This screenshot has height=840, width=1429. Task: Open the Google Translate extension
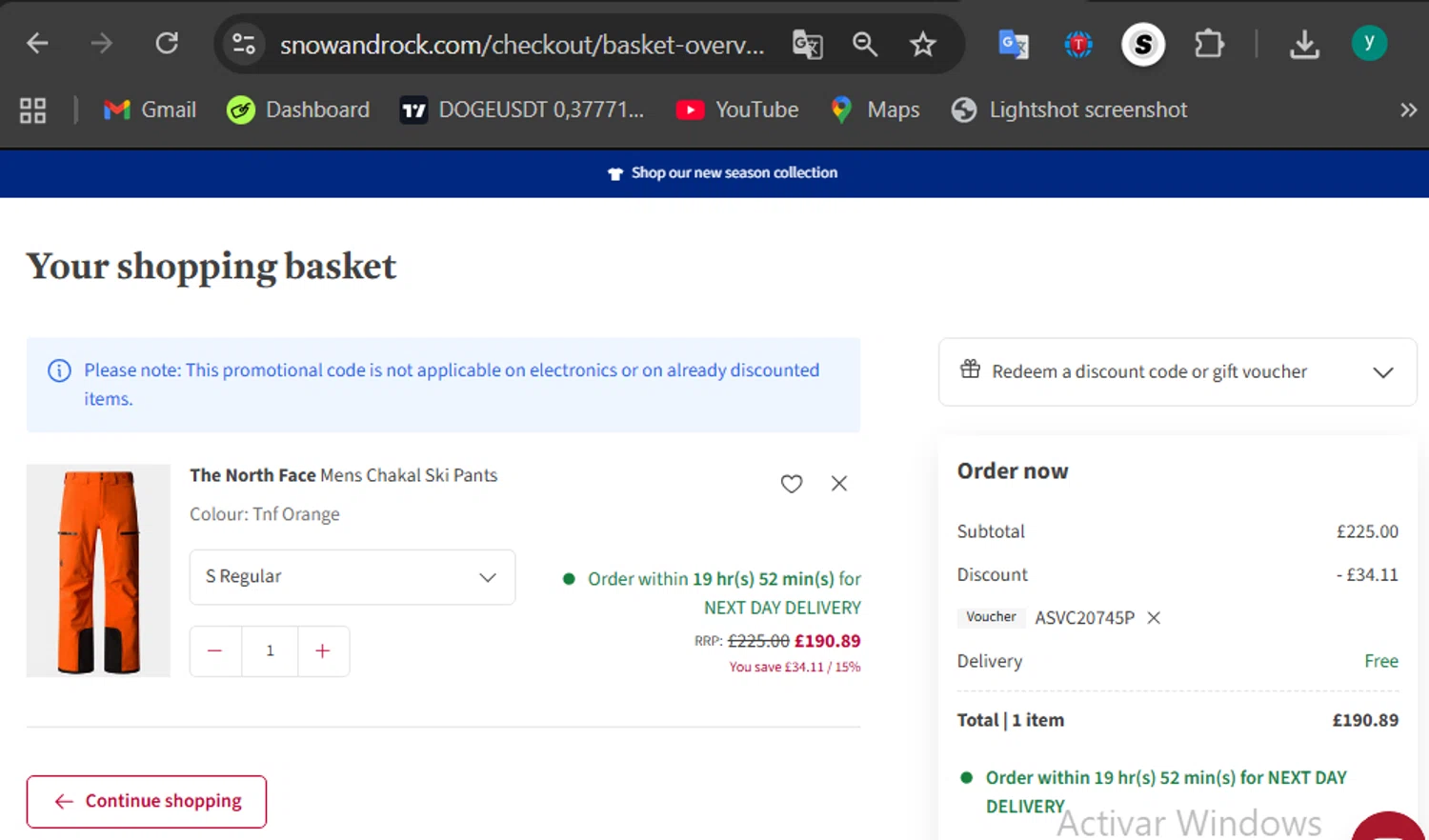[1013, 44]
